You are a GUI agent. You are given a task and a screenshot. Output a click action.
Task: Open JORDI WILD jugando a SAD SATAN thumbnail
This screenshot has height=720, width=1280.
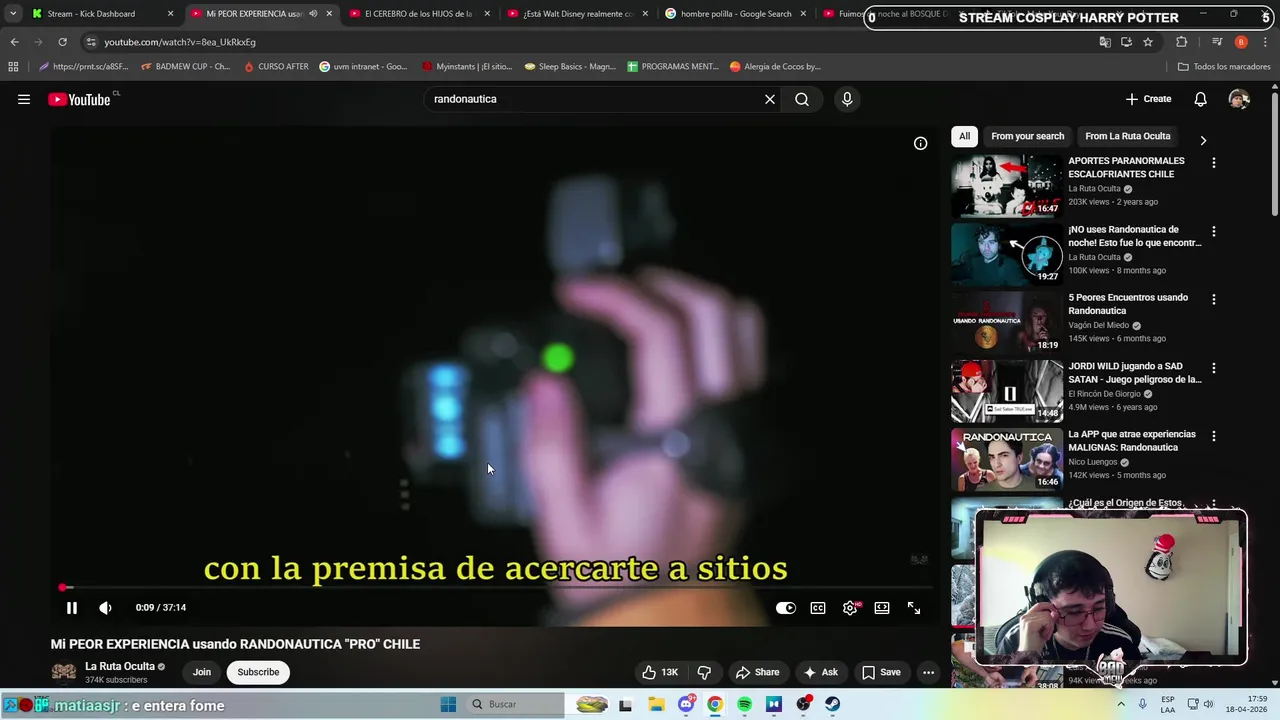(x=1007, y=391)
